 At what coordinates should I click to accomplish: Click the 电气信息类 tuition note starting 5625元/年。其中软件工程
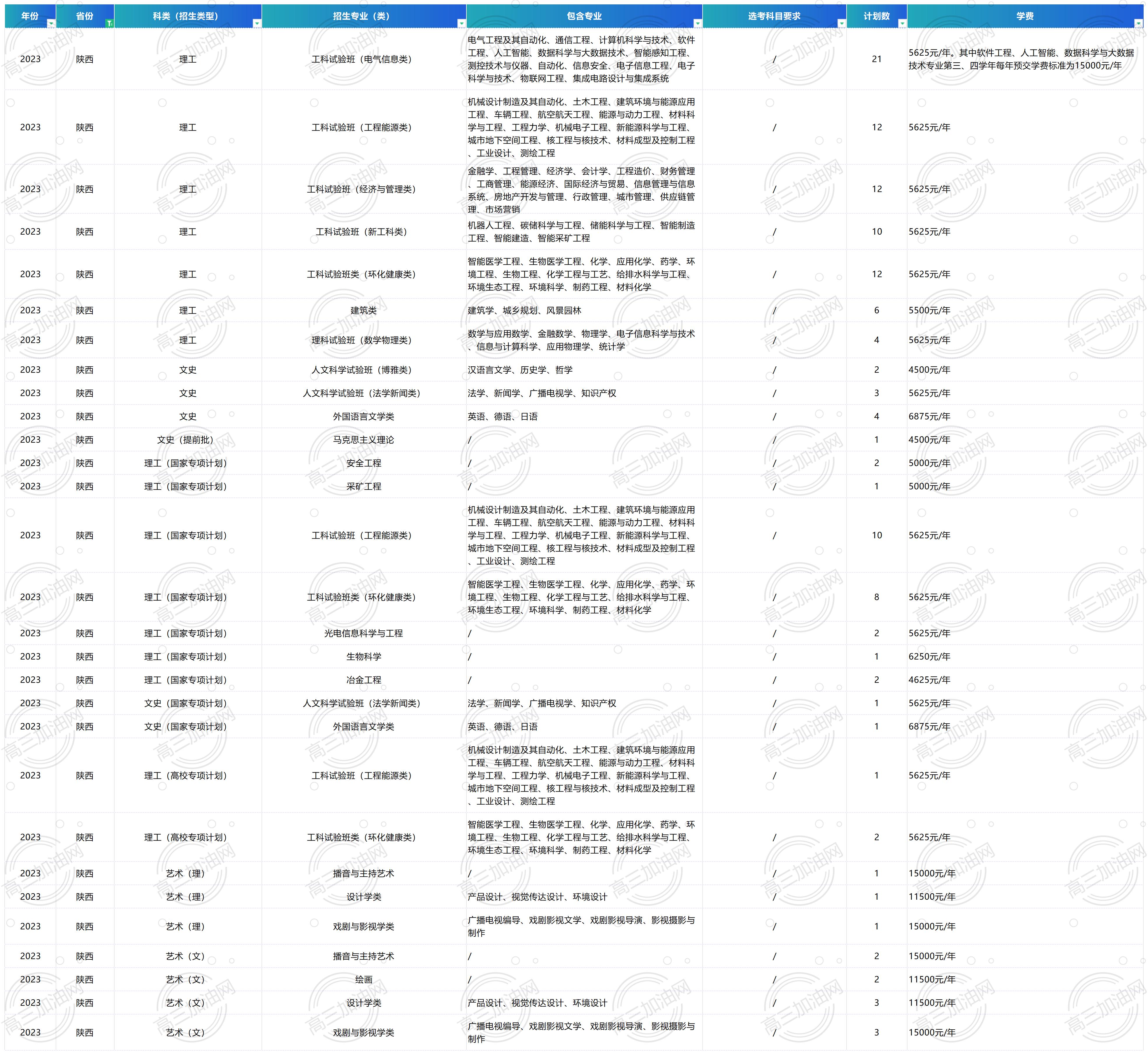coord(1025,59)
